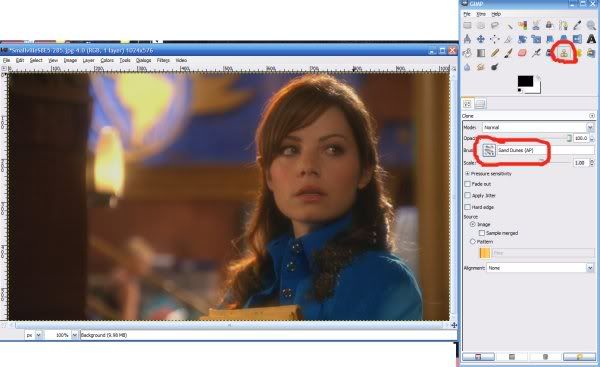Open the Alignment dropdown
The width and height of the screenshot is (600, 367).
click(540, 268)
